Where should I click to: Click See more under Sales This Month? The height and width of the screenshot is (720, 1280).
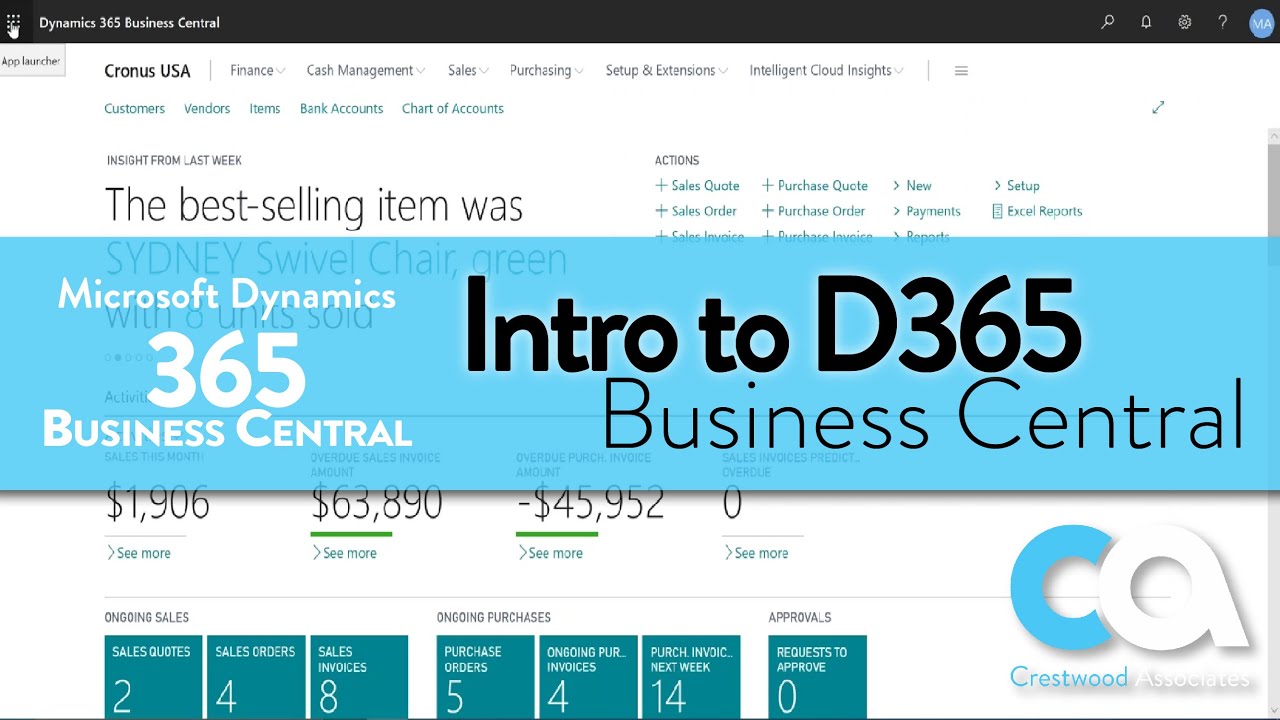[138, 553]
